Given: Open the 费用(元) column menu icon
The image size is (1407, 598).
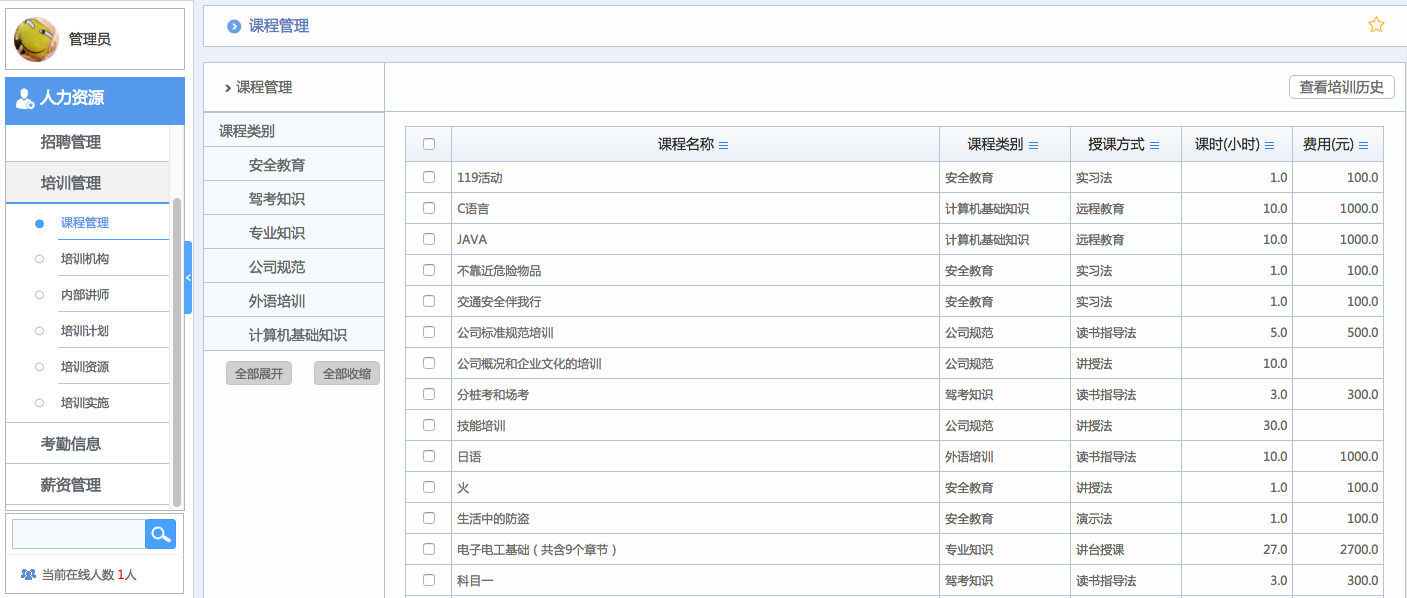Looking at the screenshot, I should (1364, 144).
